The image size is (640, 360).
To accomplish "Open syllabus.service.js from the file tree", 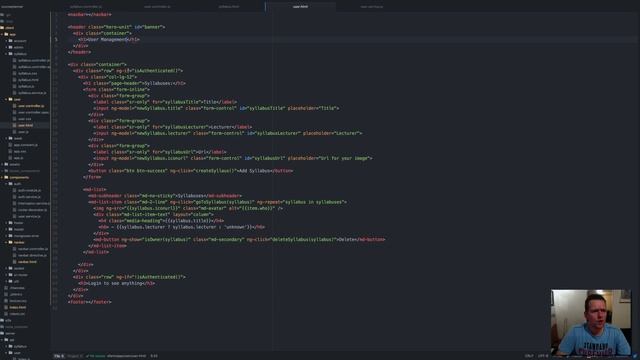I will tap(32, 93).
